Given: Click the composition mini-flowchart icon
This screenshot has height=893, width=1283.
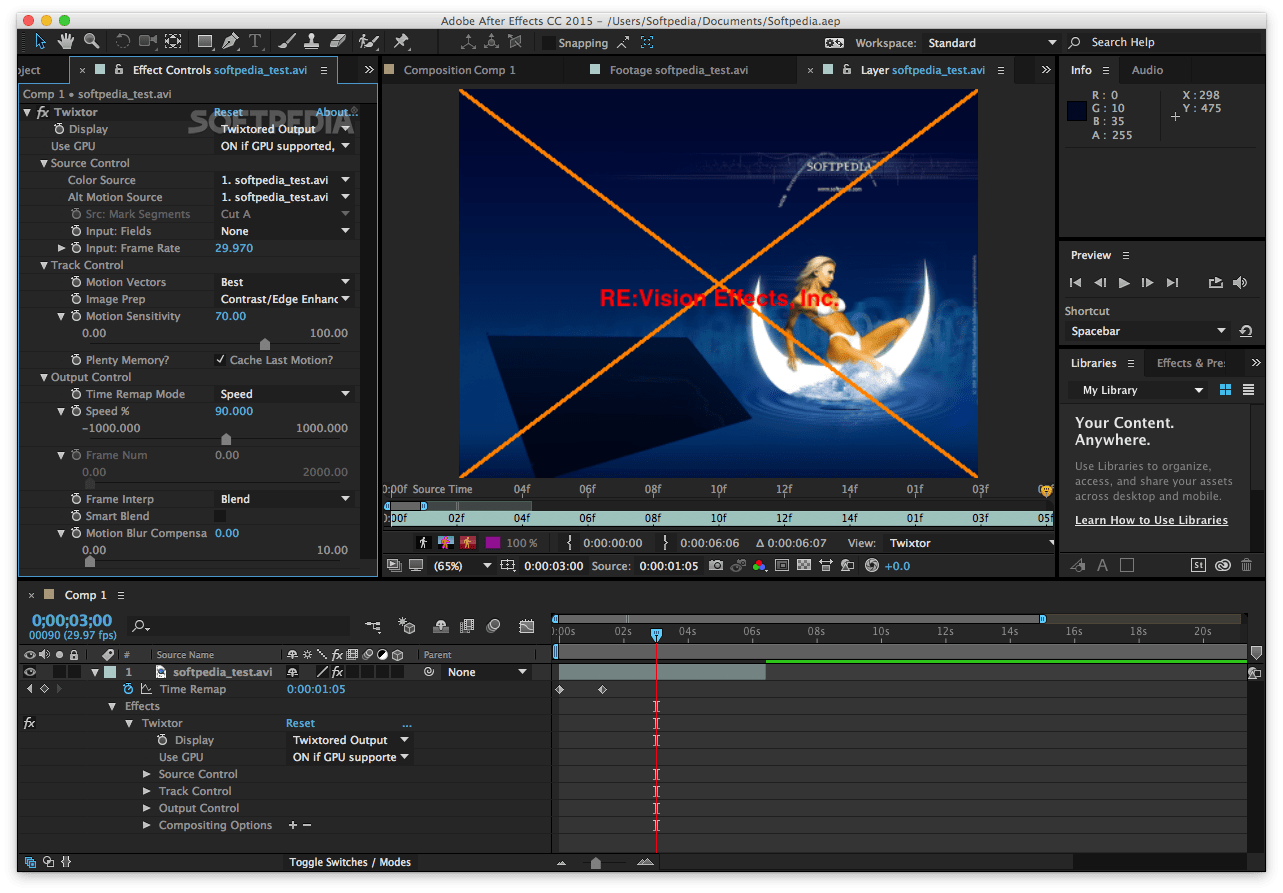Looking at the screenshot, I should coord(373,627).
